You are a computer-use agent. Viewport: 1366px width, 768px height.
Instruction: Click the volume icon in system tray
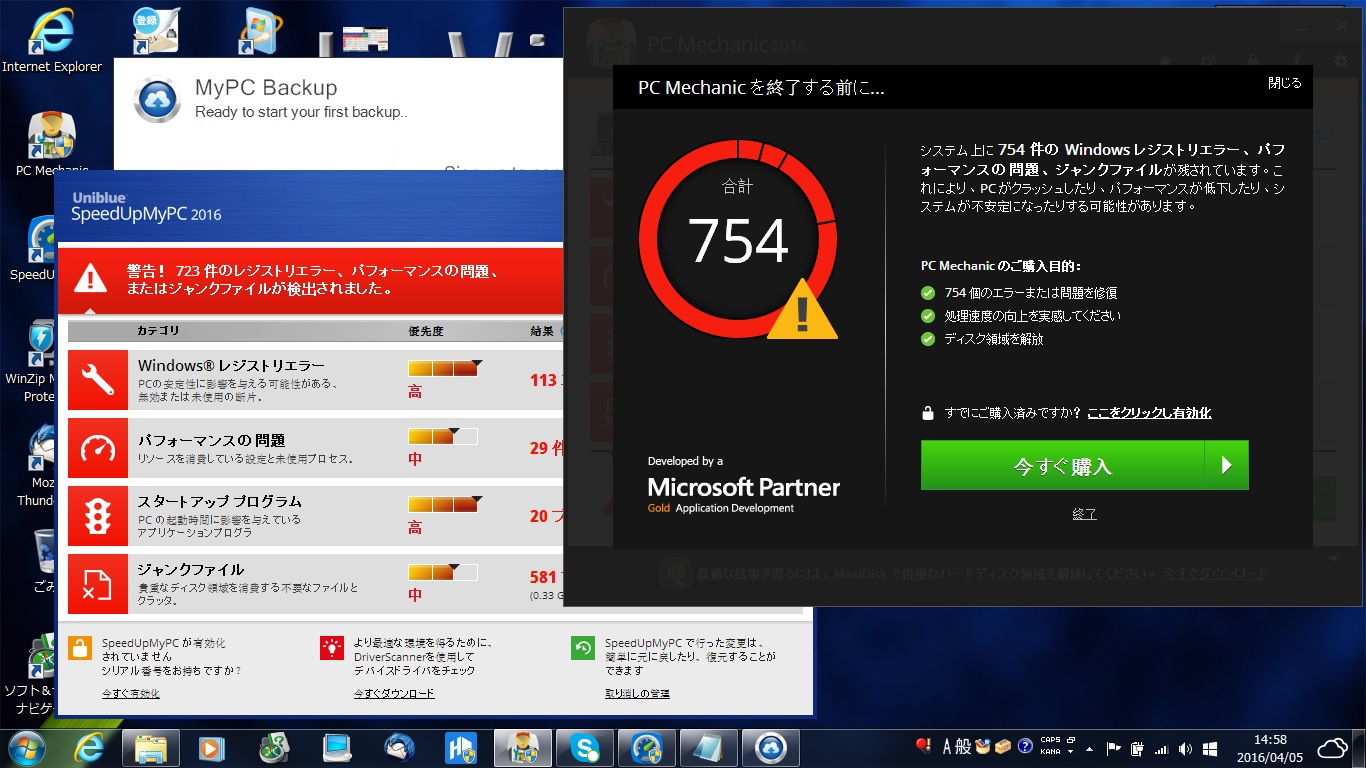click(1185, 748)
